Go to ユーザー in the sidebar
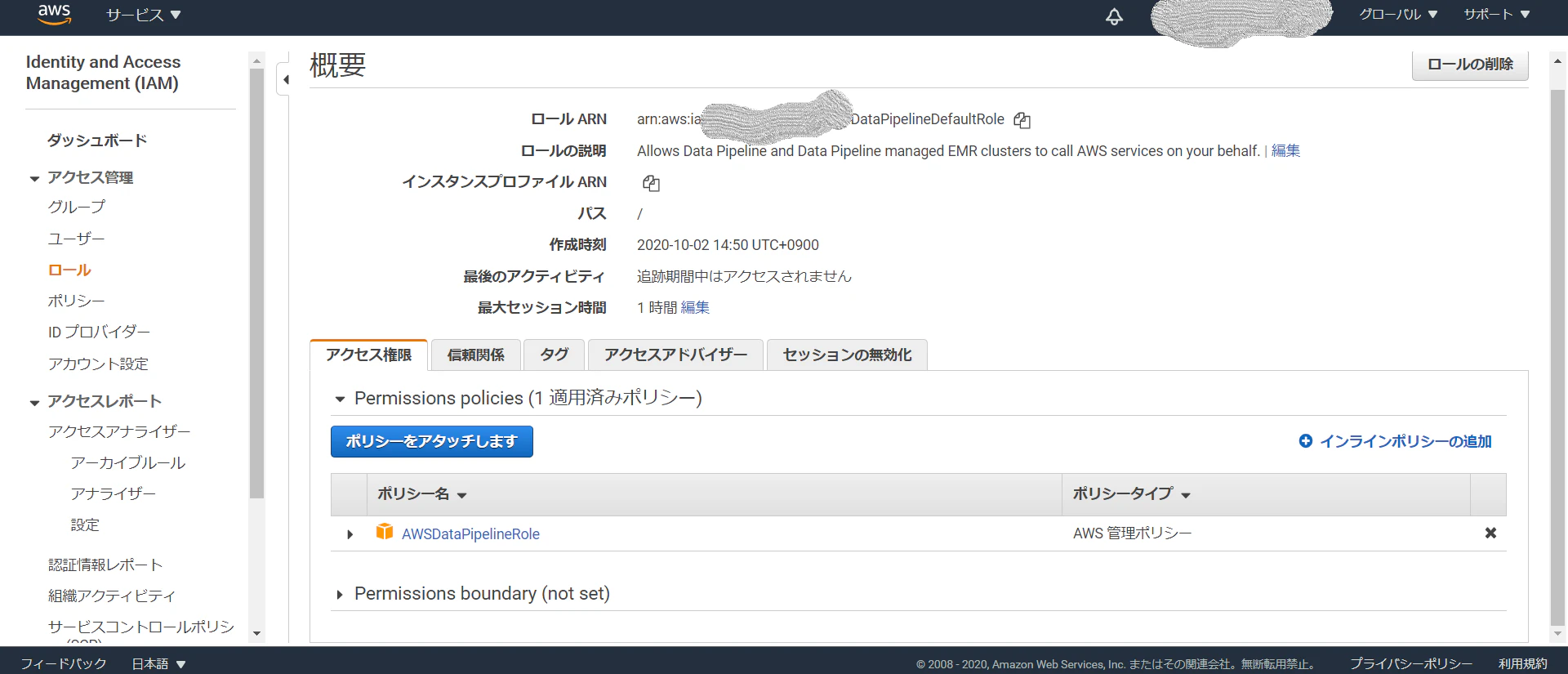This screenshot has height=674, width=1568. tap(77, 239)
